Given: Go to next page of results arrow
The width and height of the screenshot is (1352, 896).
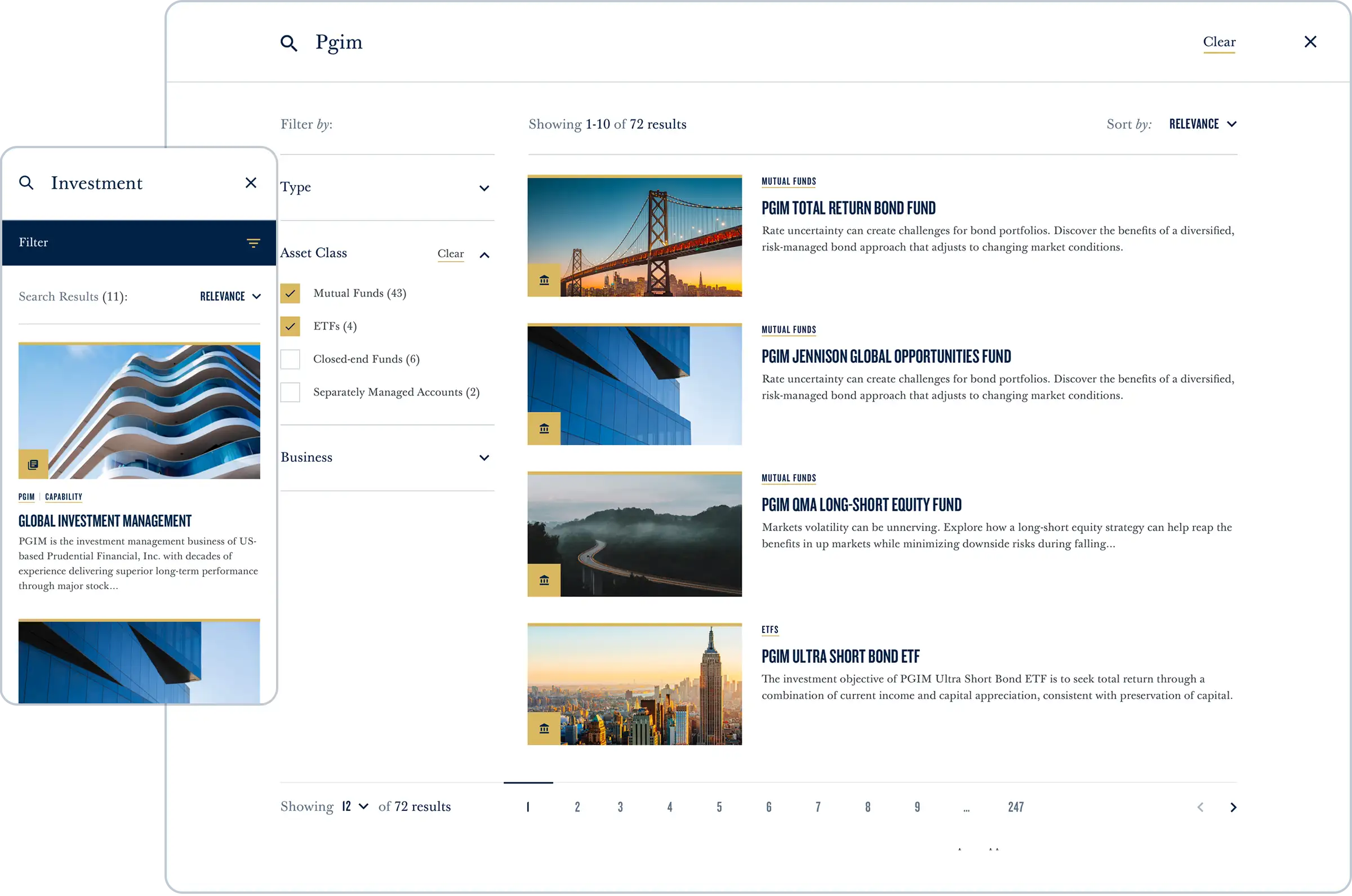Looking at the screenshot, I should pyautogui.click(x=1233, y=808).
